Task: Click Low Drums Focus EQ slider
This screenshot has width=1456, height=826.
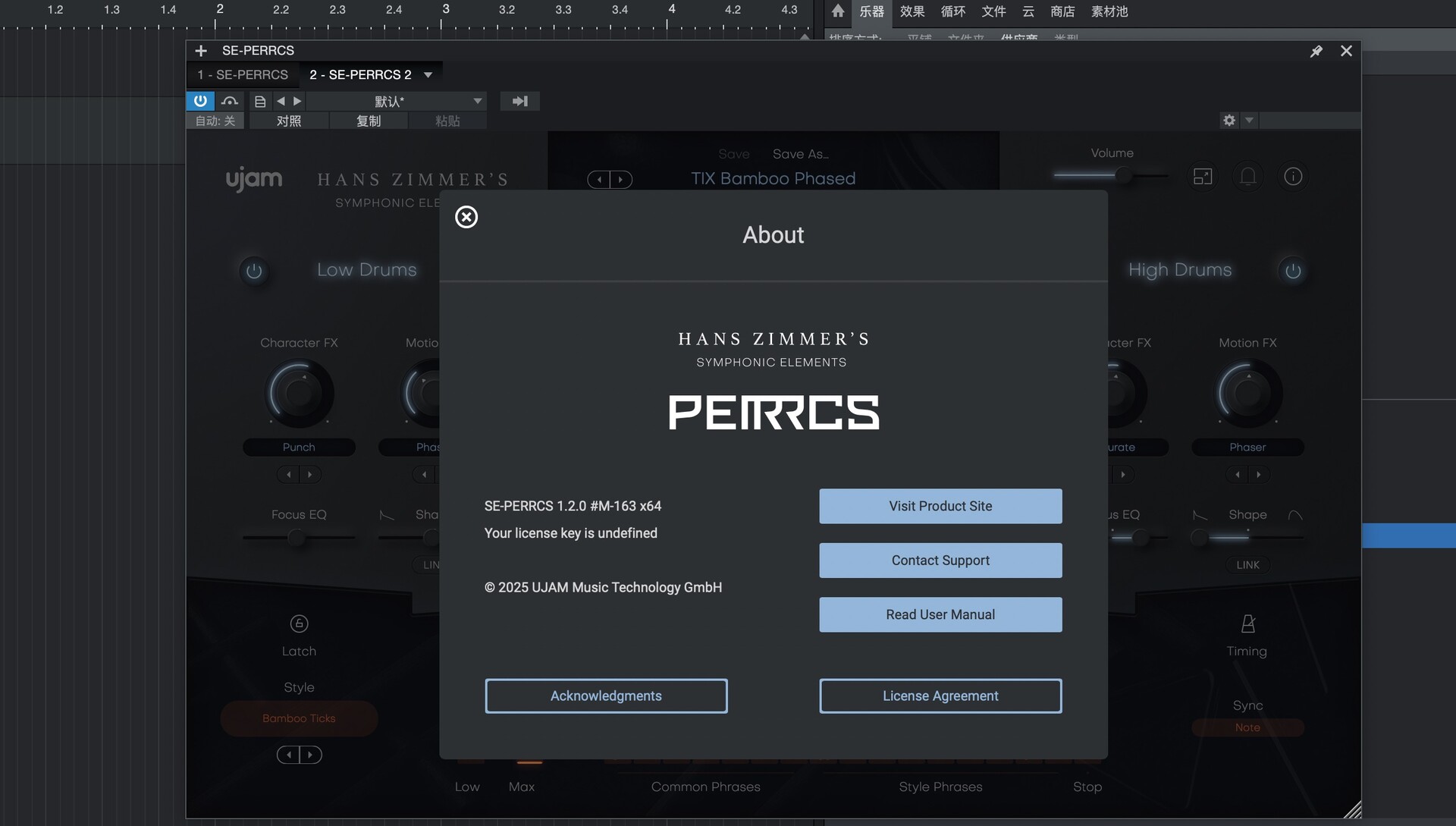Action: [x=299, y=538]
